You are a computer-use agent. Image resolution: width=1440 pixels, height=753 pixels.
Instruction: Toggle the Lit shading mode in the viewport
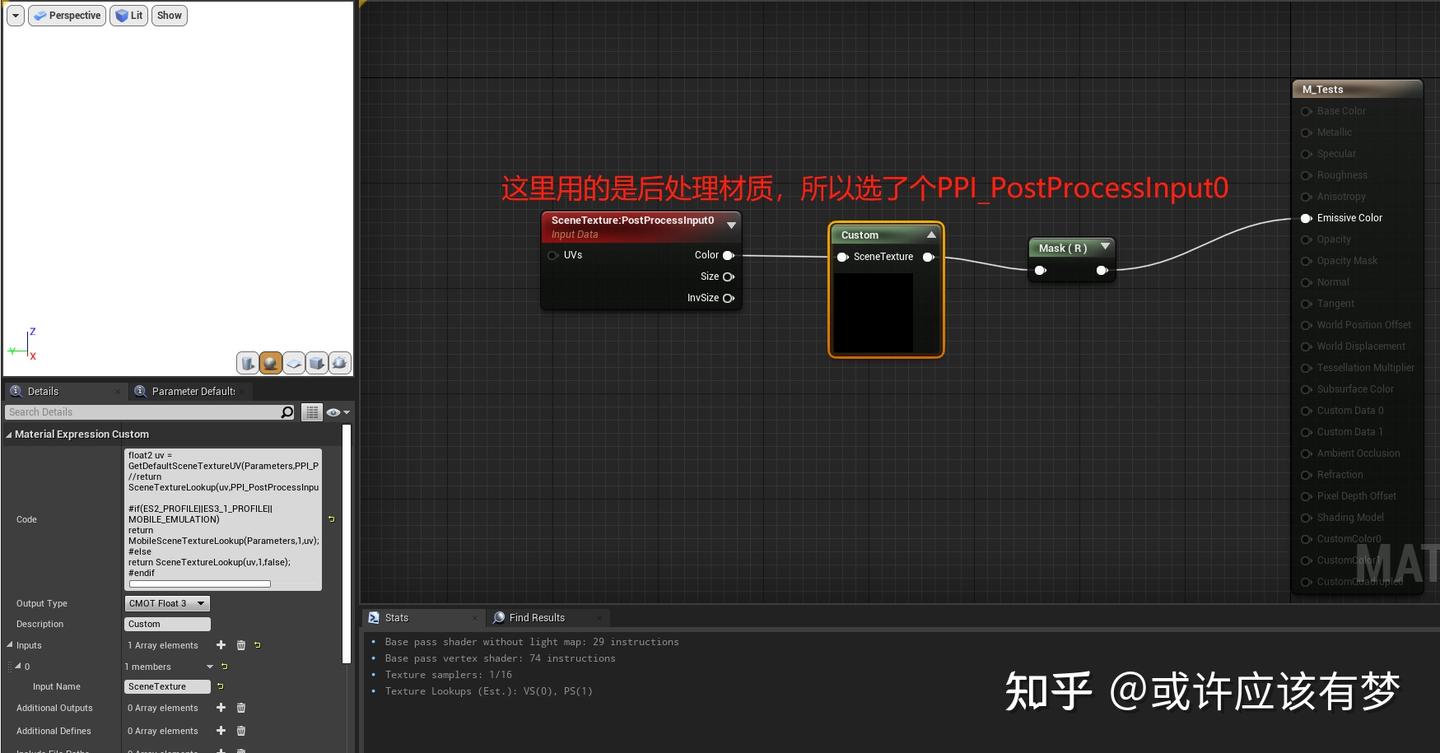pos(128,15)
